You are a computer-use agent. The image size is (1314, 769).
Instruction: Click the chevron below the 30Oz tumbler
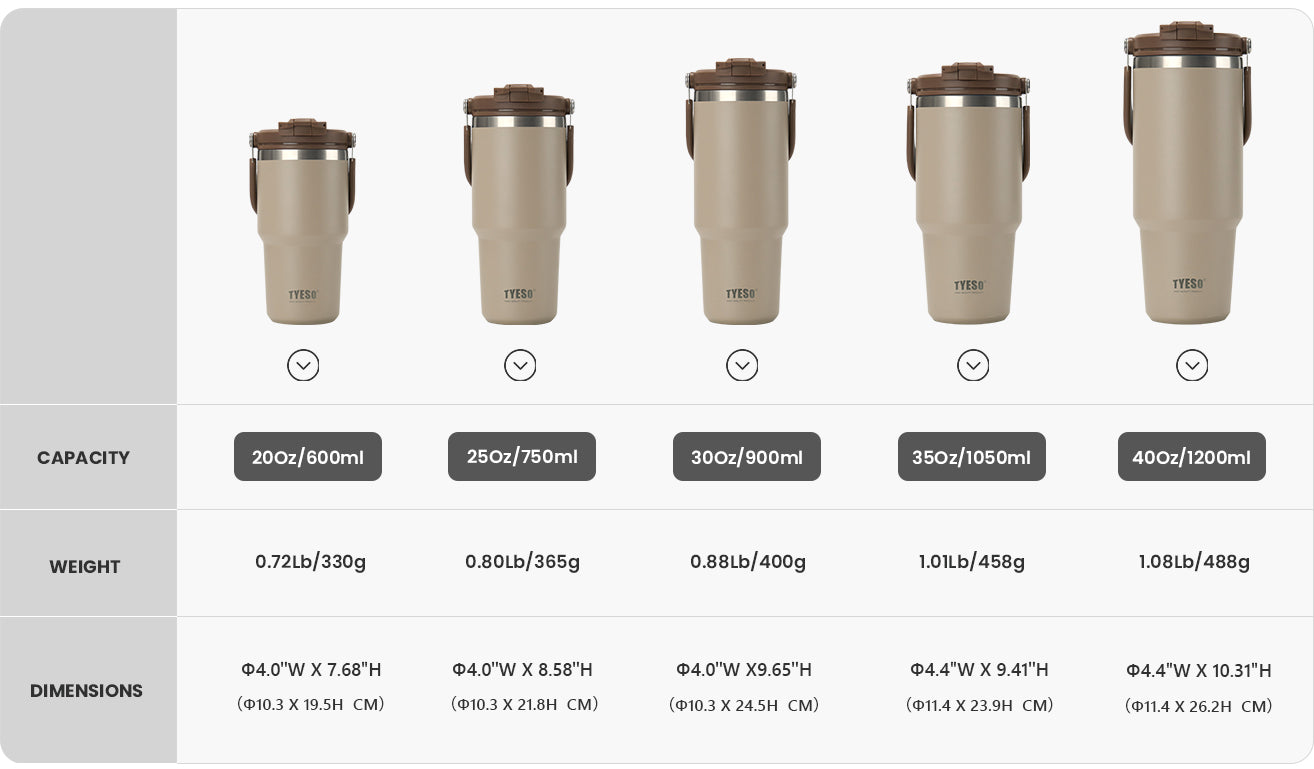click(742, 365)
